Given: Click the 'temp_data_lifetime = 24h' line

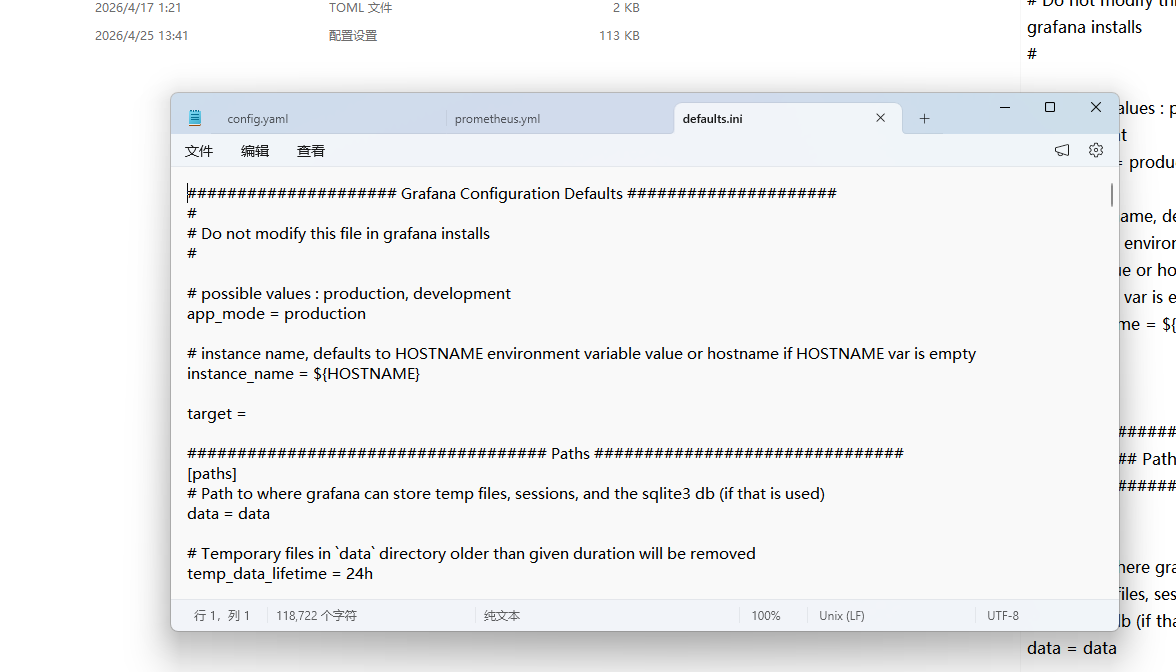Looking at the screenshot, I should tap(280, 574).
